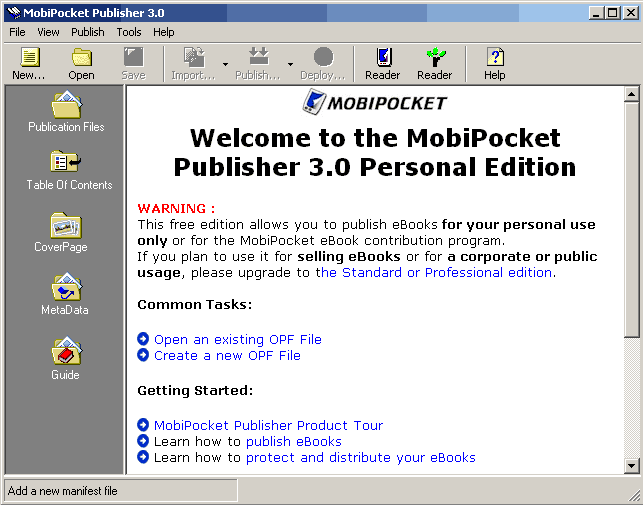Click the publish eBooks link
This screenshot has width=643, height=505.
[x=294, y=441]
